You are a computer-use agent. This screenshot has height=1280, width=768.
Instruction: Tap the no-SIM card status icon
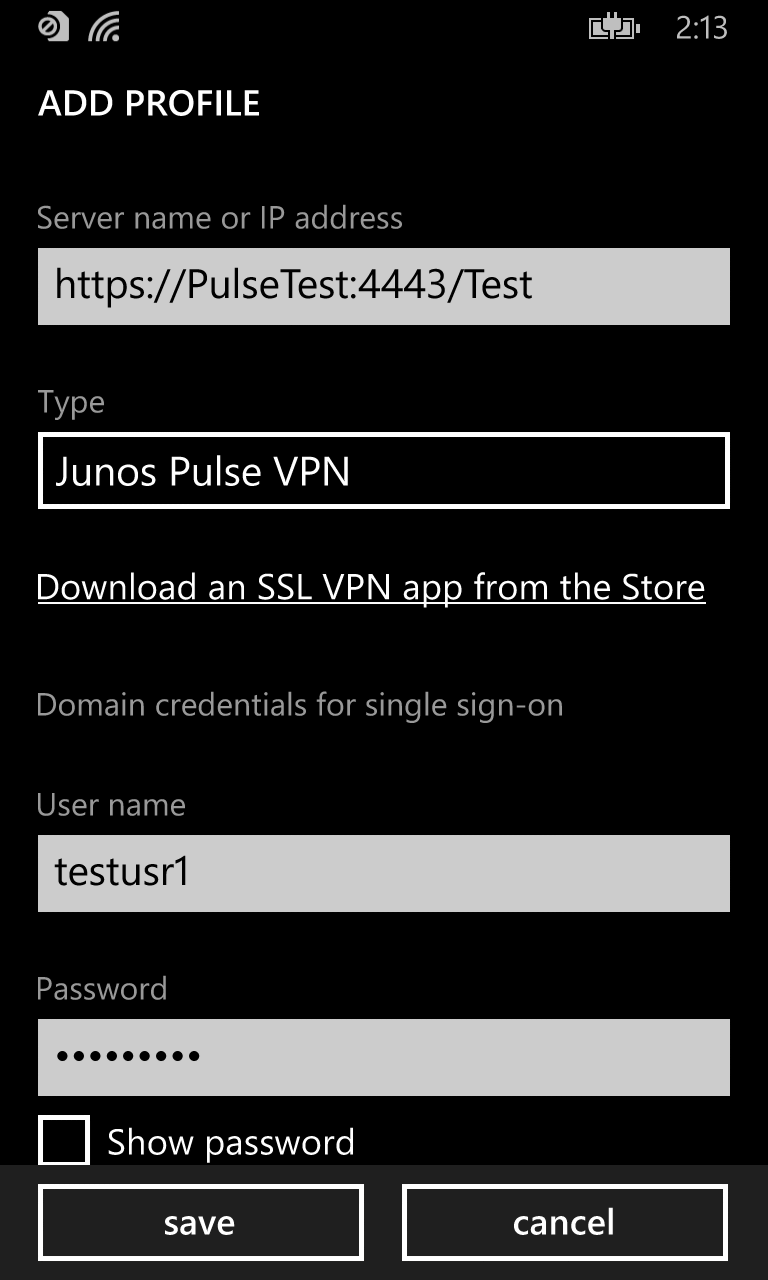pyautogui.click(x=53, y=27)
